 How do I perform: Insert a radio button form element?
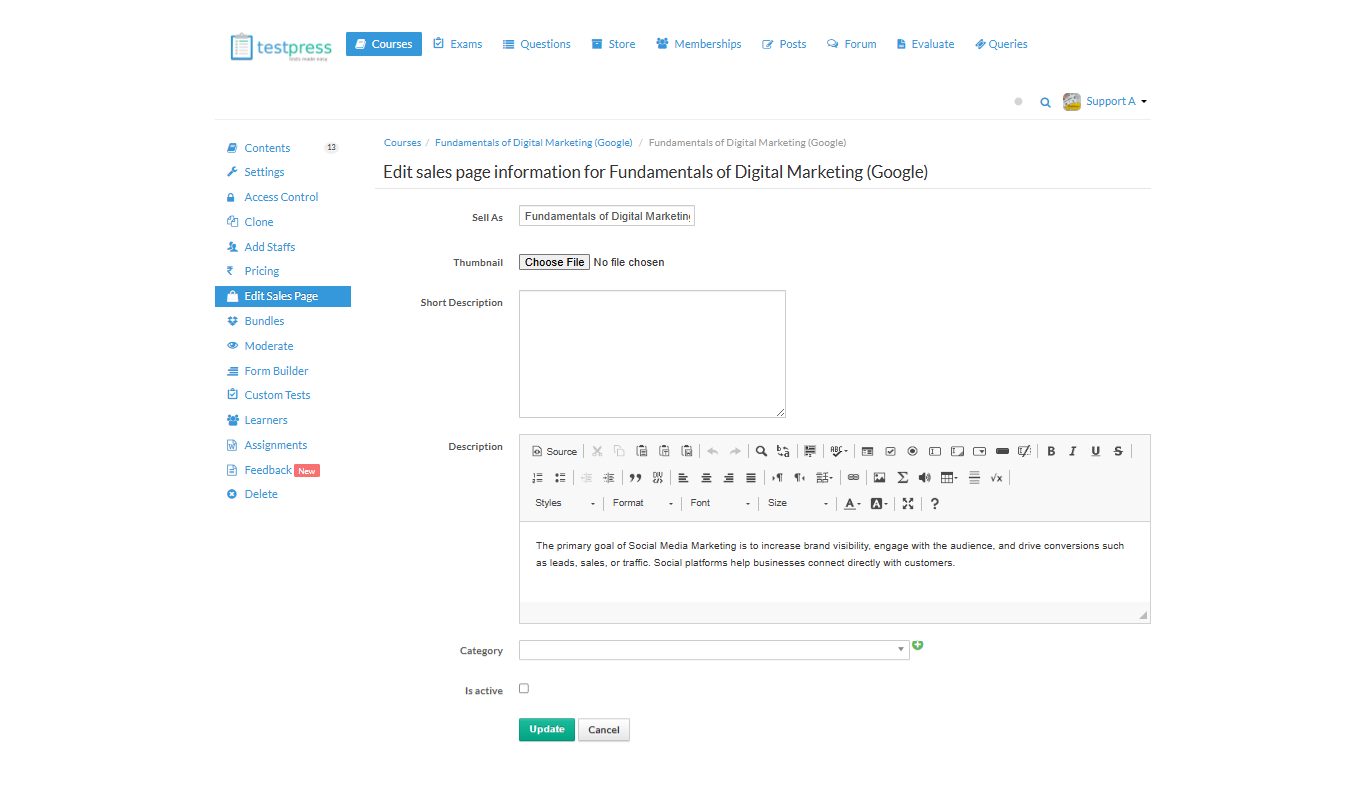(x=912, y=451)
